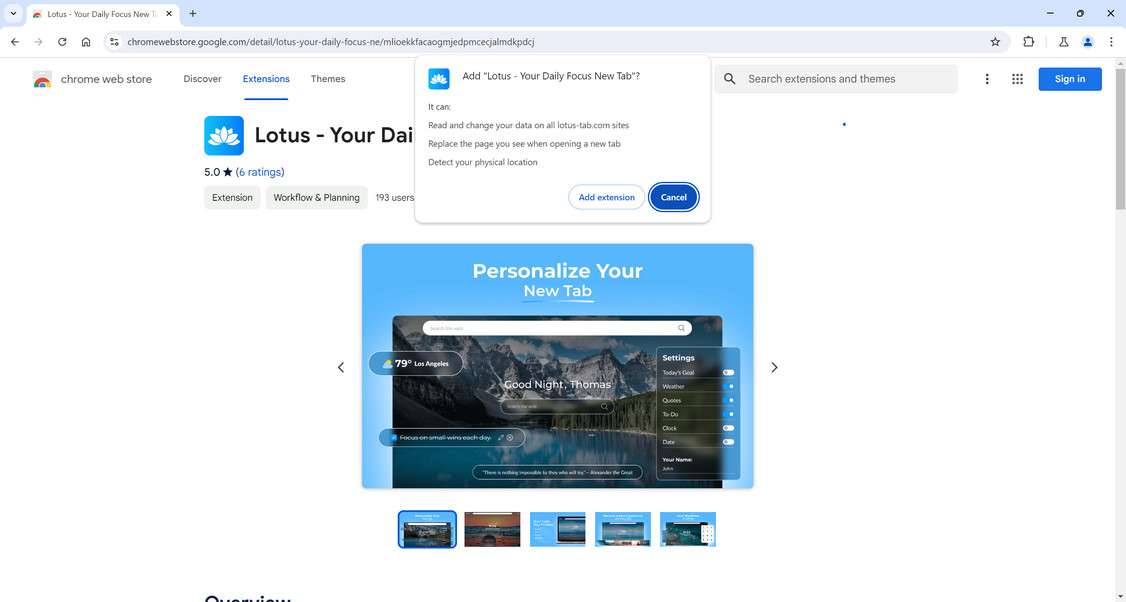Open Chrome's three-dot menu

point(1111,42)
